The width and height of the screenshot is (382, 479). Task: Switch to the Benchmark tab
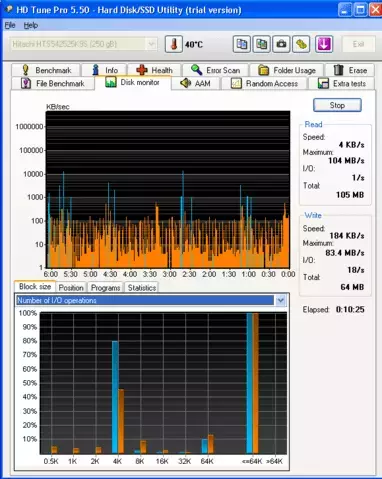[x=46, y=70]
